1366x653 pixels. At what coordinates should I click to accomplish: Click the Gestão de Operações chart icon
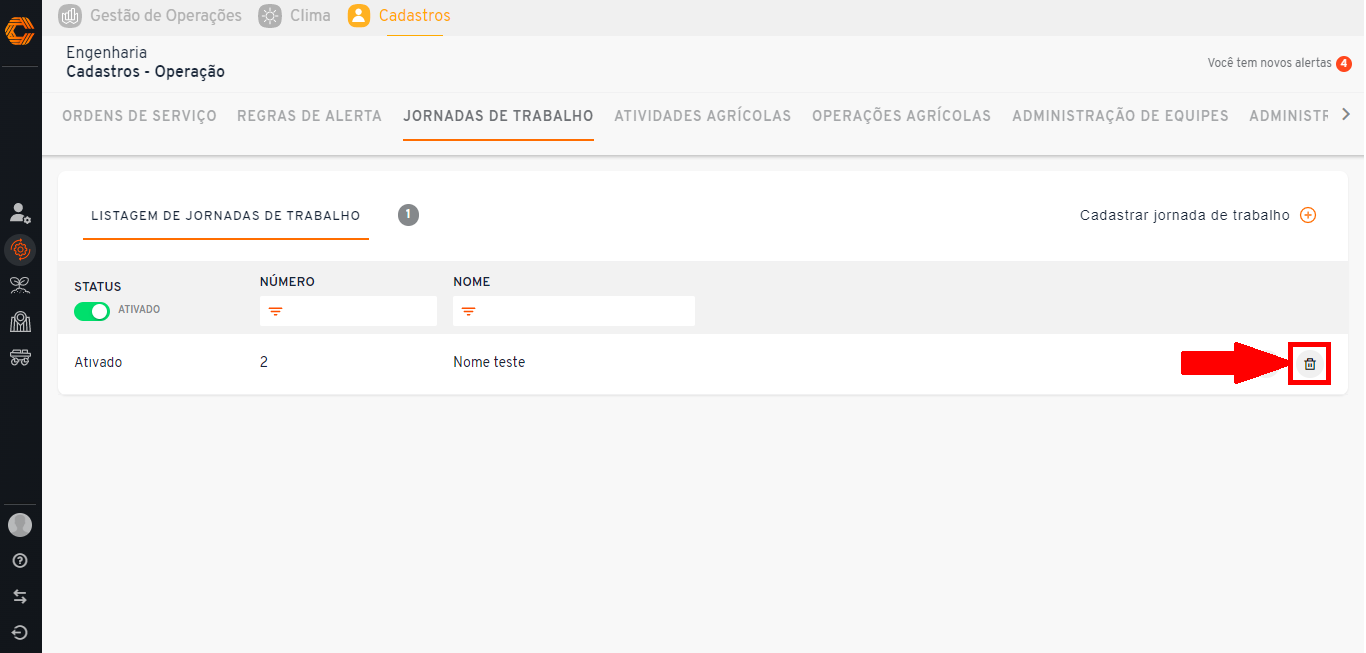click(70, 16)
